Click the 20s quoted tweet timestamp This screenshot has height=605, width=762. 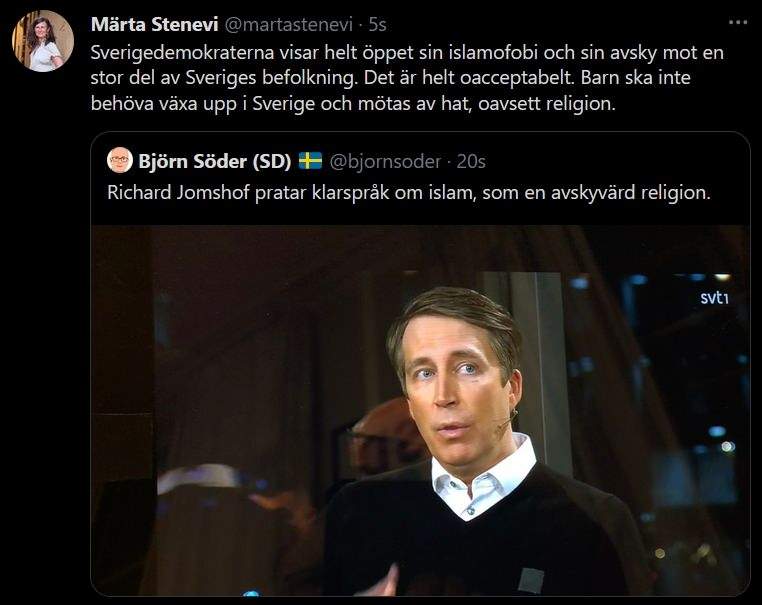click(x=471, y=161)
